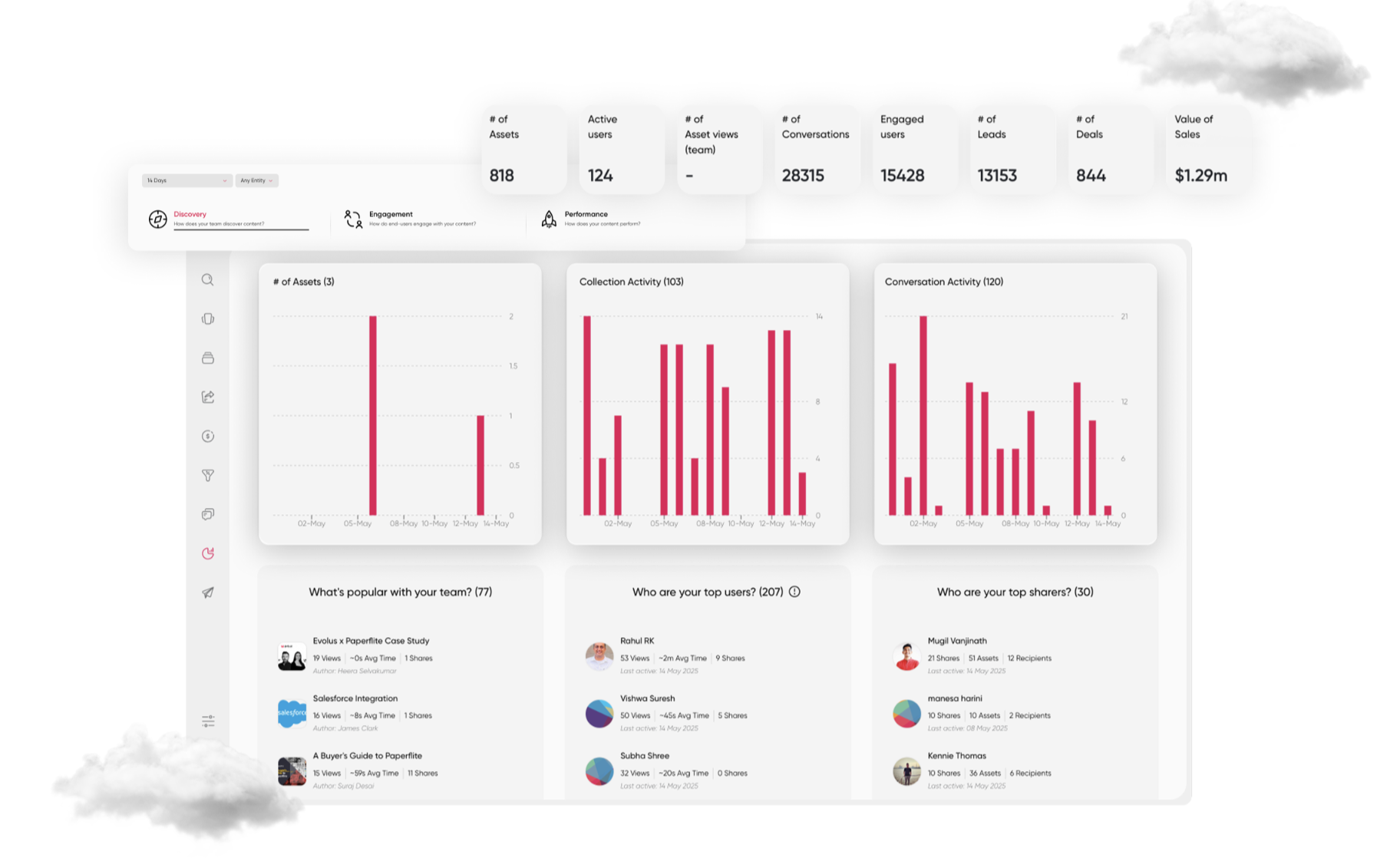The width and height of the screenshot is (1400, 858).
Task: Open the search tool in the sidebar
Action: pyautogui.click(x=207, y=280)
